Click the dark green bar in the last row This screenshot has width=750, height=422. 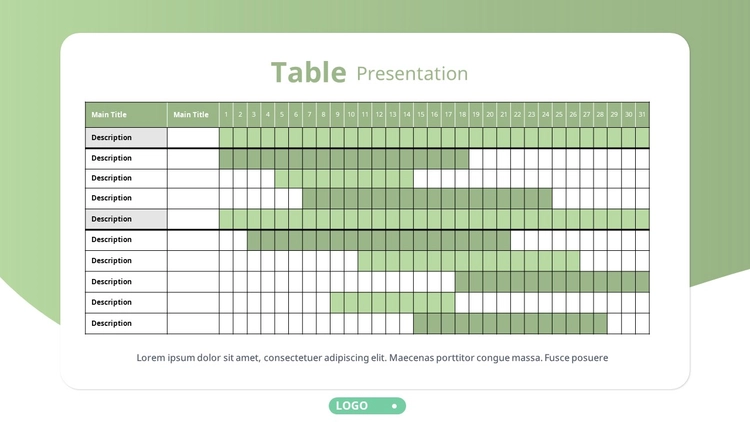tap(510, 323)
